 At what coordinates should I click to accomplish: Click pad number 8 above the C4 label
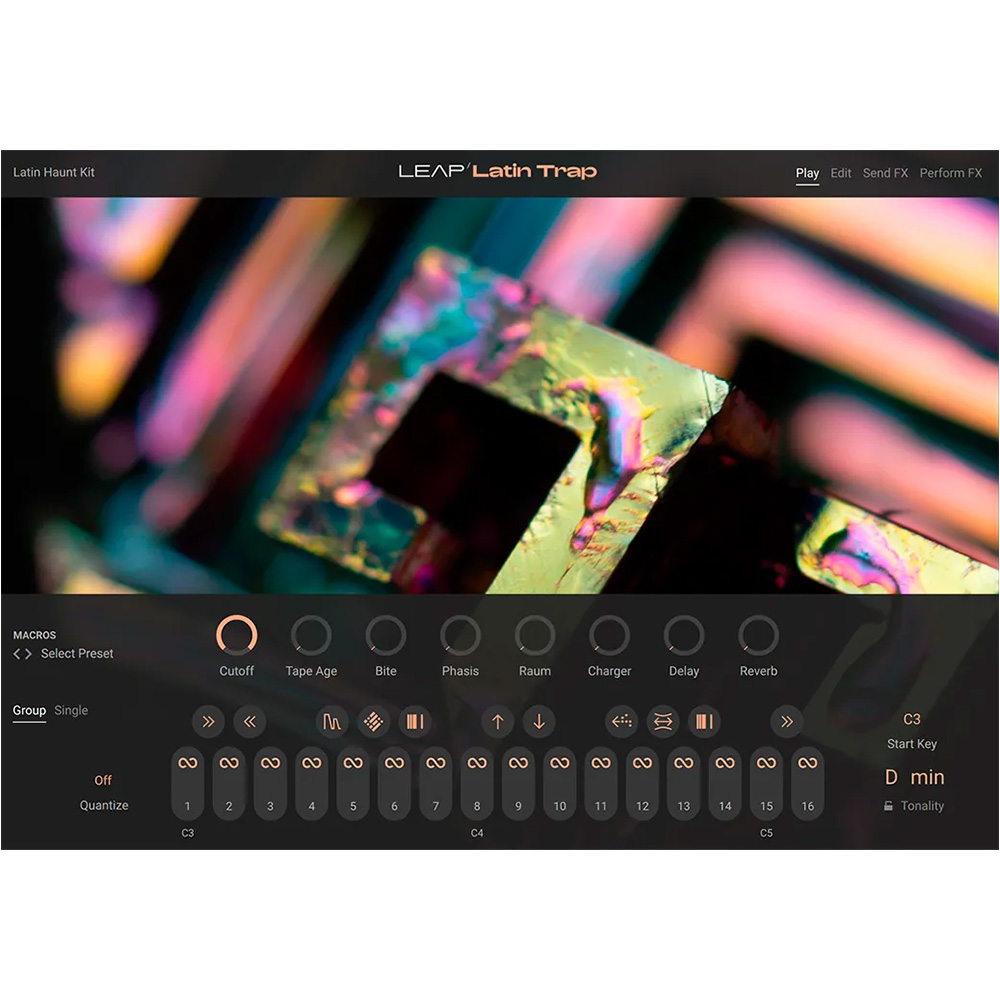point(477,805)
